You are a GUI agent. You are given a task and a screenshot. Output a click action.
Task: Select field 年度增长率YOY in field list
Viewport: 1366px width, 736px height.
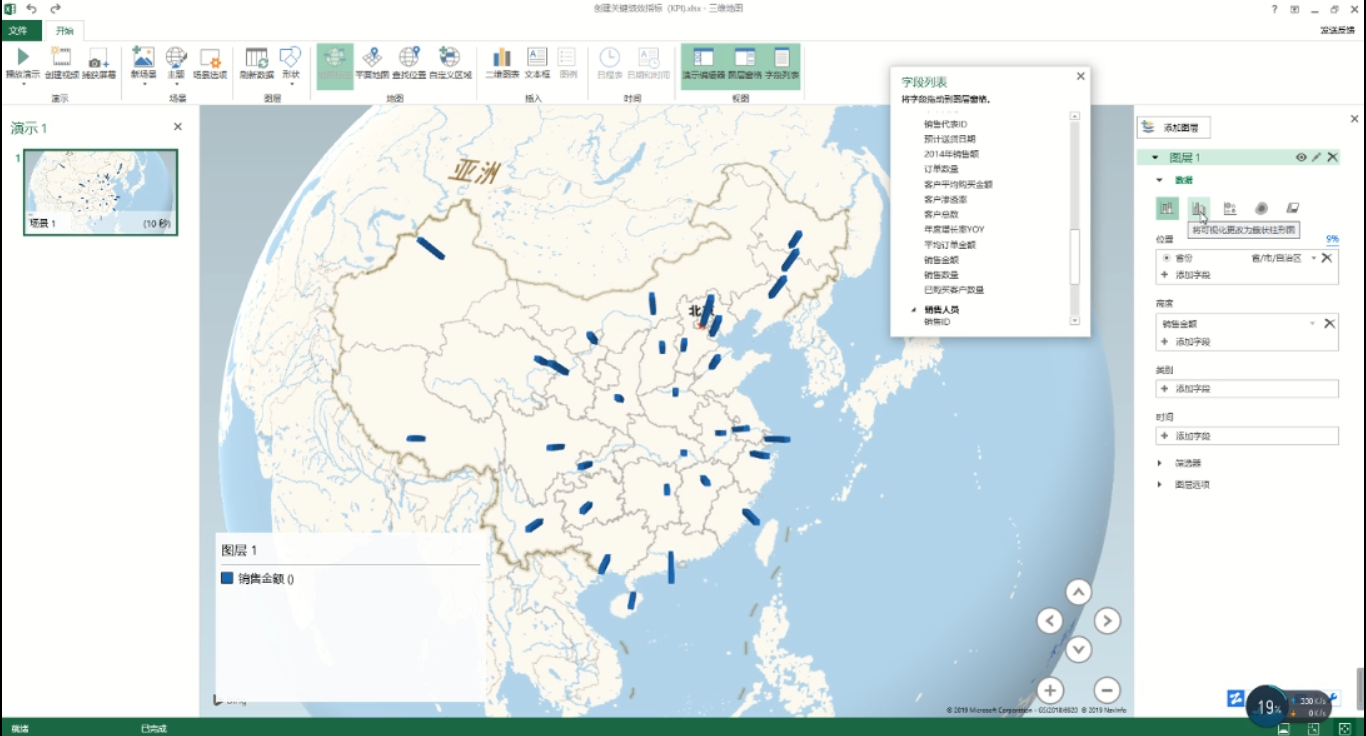(x=954, y=229)
